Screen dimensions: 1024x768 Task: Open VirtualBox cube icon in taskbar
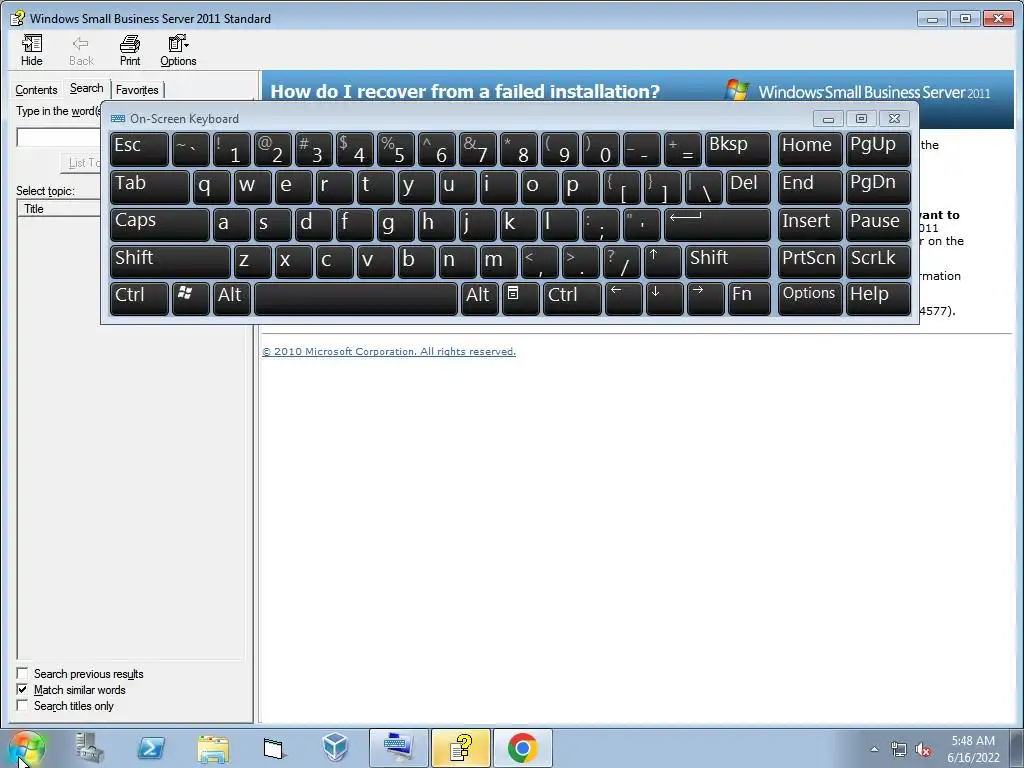[x=335, y=748]
